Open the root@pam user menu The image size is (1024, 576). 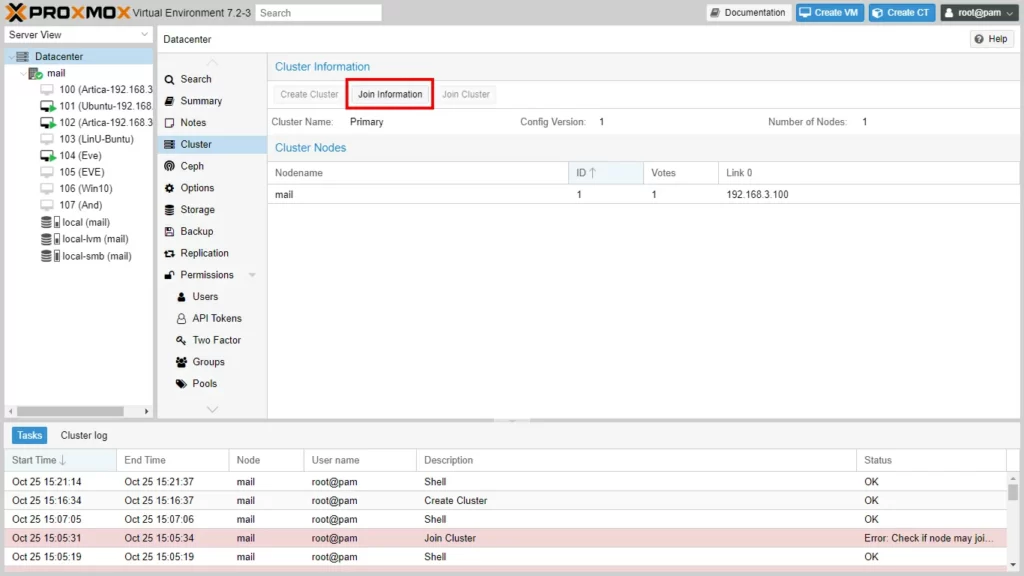click(978, 13)
